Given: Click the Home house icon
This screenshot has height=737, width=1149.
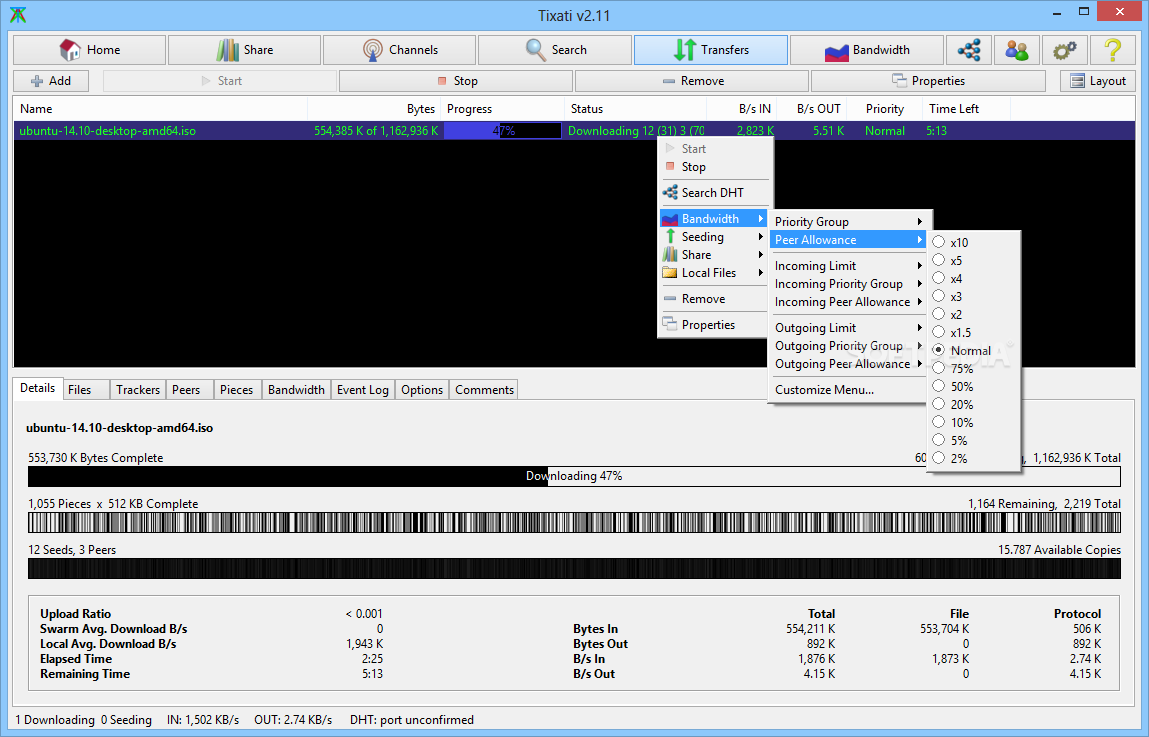Looking at the screenshot, I should (x=70, y=50).
